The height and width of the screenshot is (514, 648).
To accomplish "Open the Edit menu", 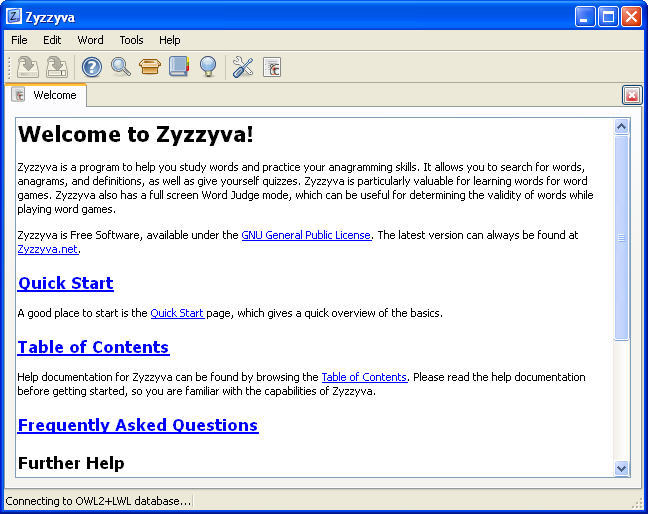I will (52, 40).
